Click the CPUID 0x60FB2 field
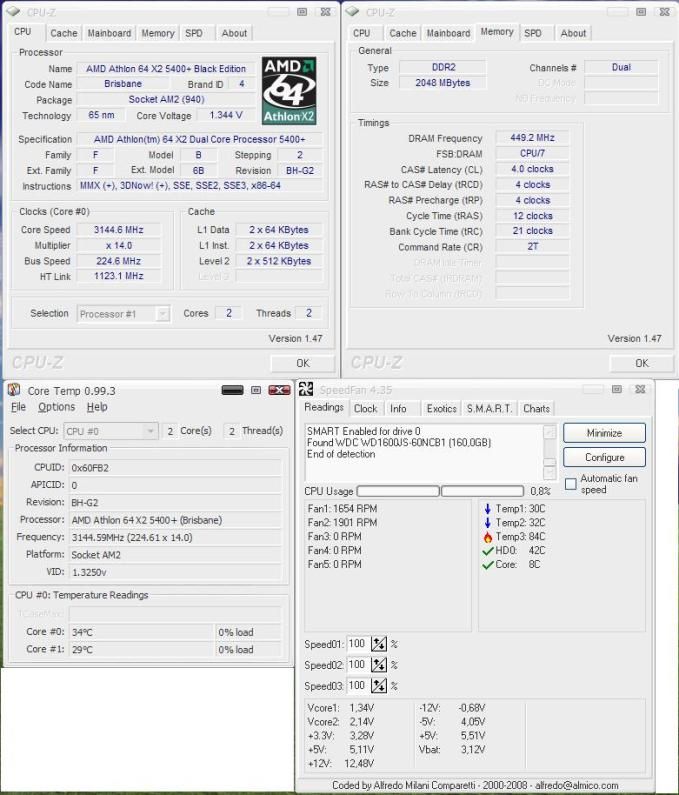Viewport: 679px width, 795px height. click(175, 467)
